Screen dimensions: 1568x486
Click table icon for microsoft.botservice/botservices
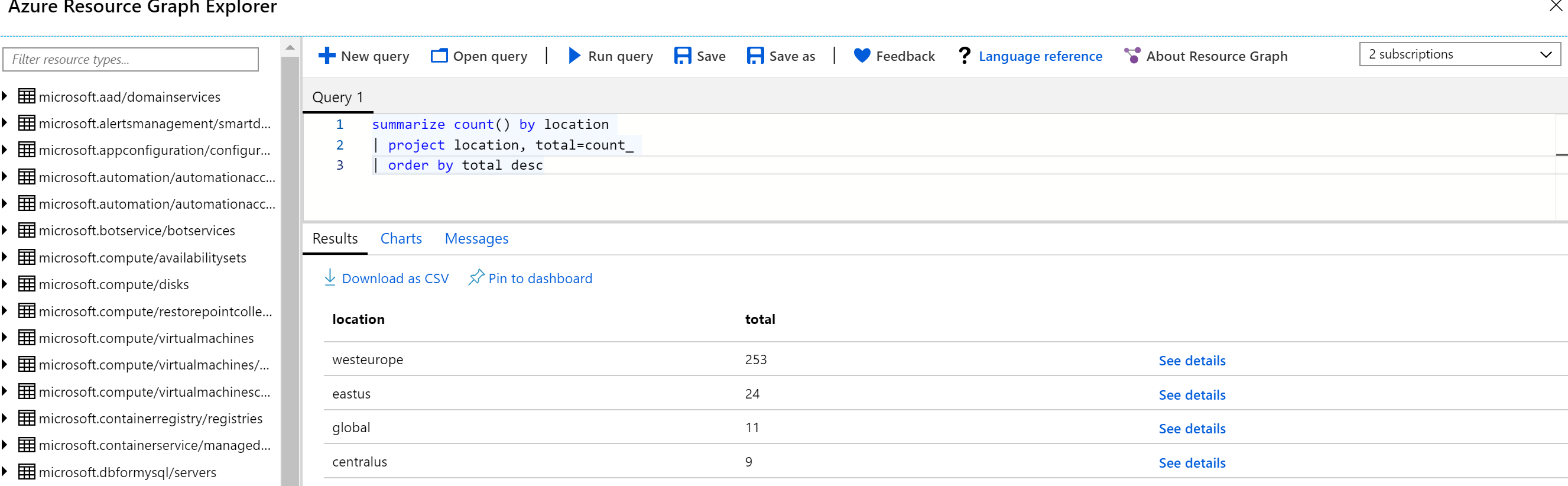(x=27, y=230)
